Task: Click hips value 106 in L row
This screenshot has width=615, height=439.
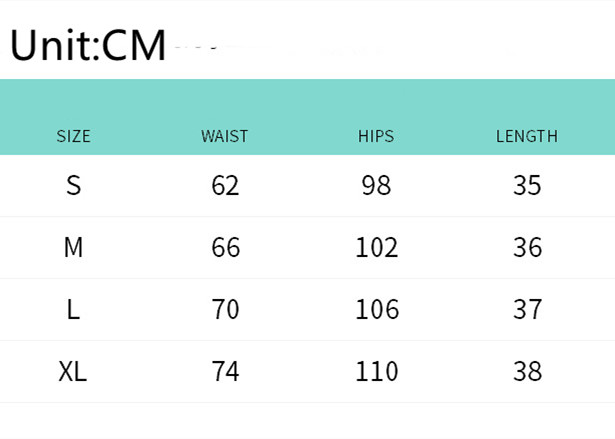Action: 377,309
